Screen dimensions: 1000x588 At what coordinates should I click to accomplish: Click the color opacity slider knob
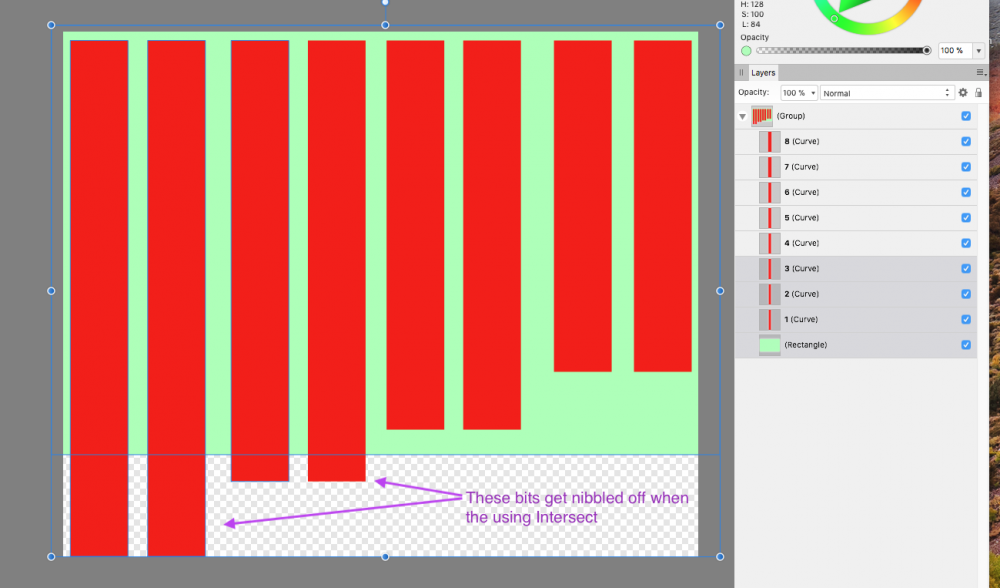click(x=927, y=50)
